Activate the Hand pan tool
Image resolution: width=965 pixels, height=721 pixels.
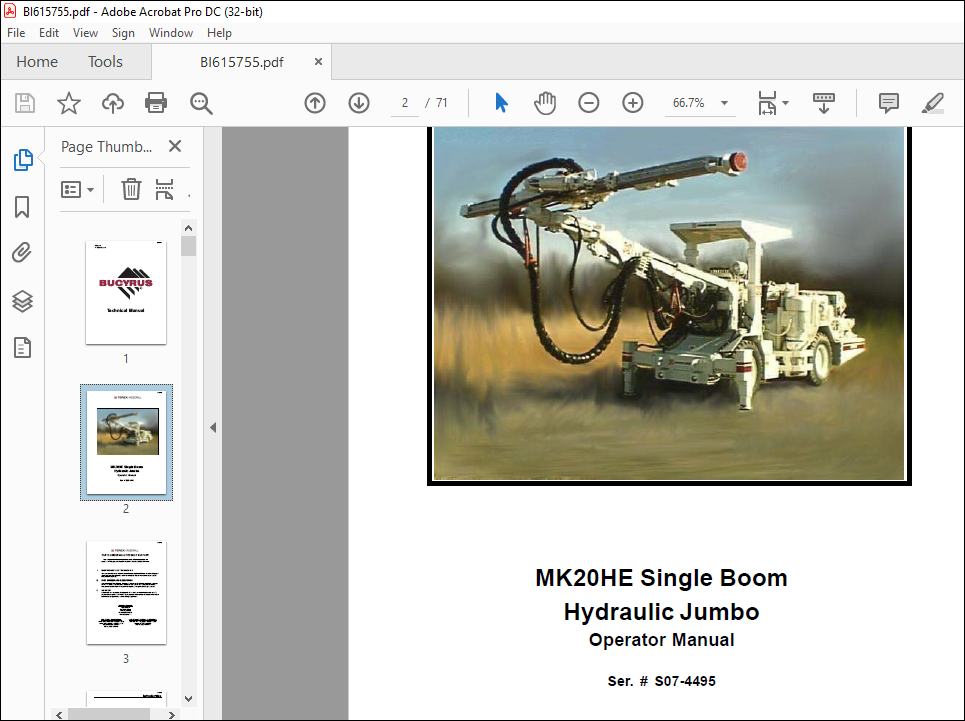[545, 103]
